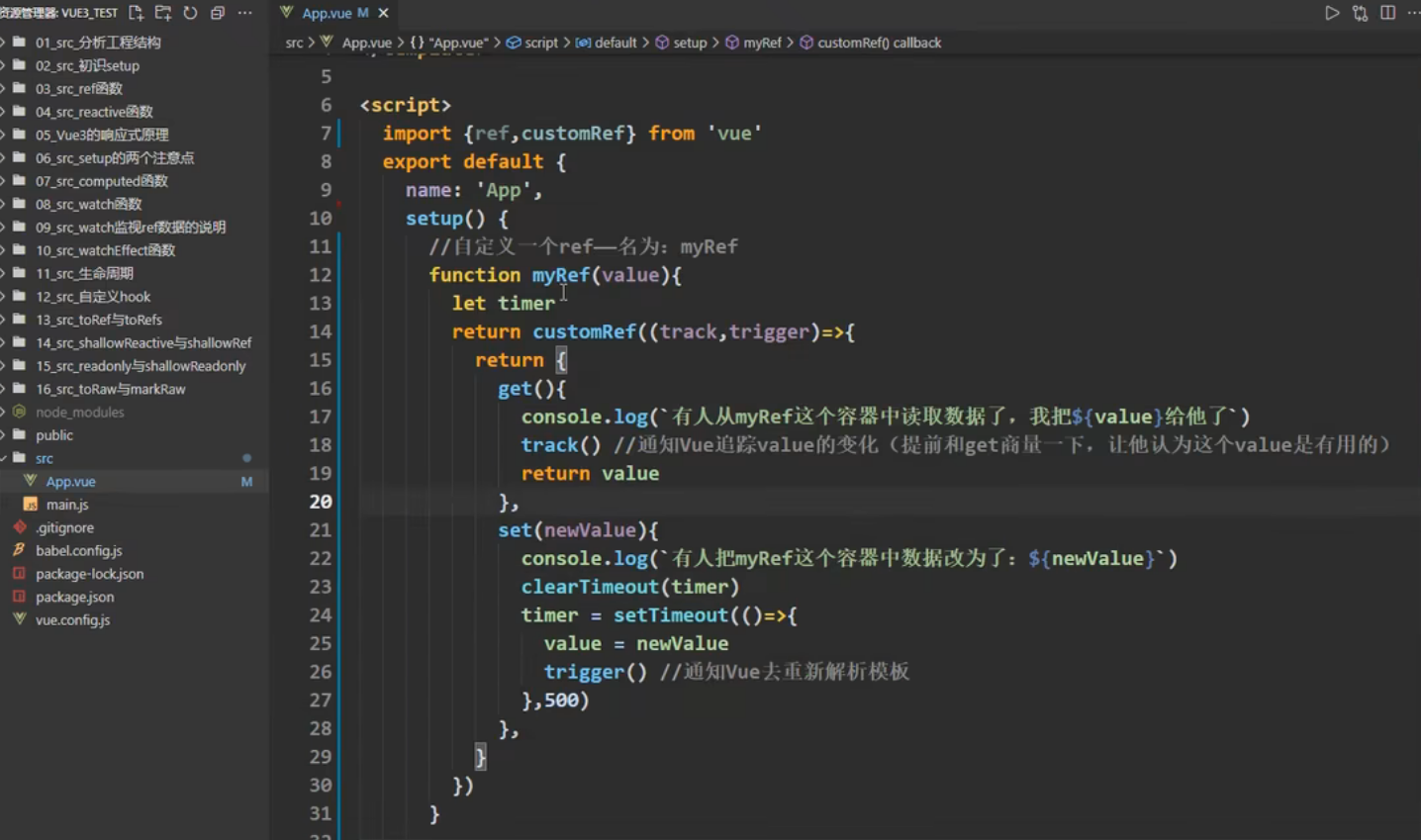Click breadcrumb App.vue file segment
The image size is (1421, 840).
[x=366, y=43]
